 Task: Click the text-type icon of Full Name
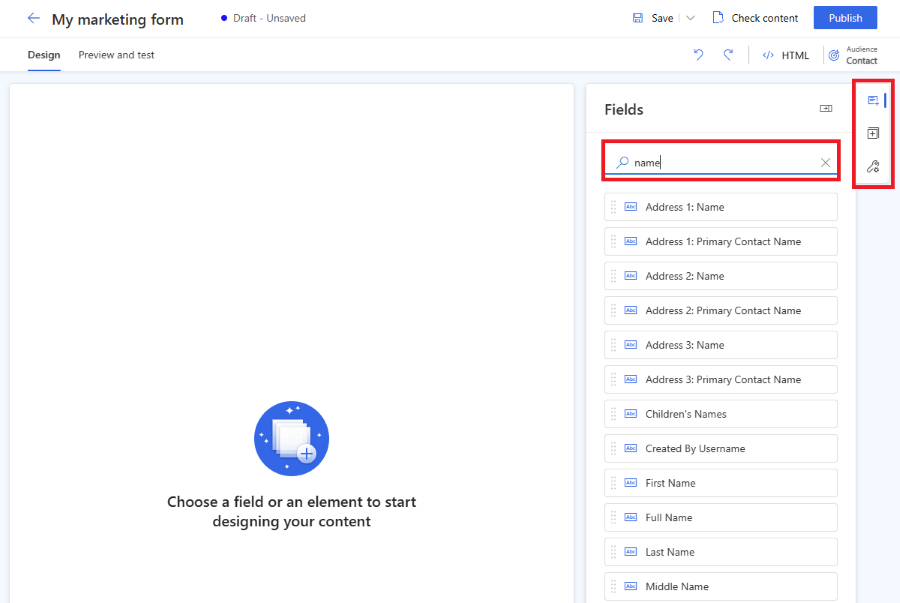pos(630,517)
